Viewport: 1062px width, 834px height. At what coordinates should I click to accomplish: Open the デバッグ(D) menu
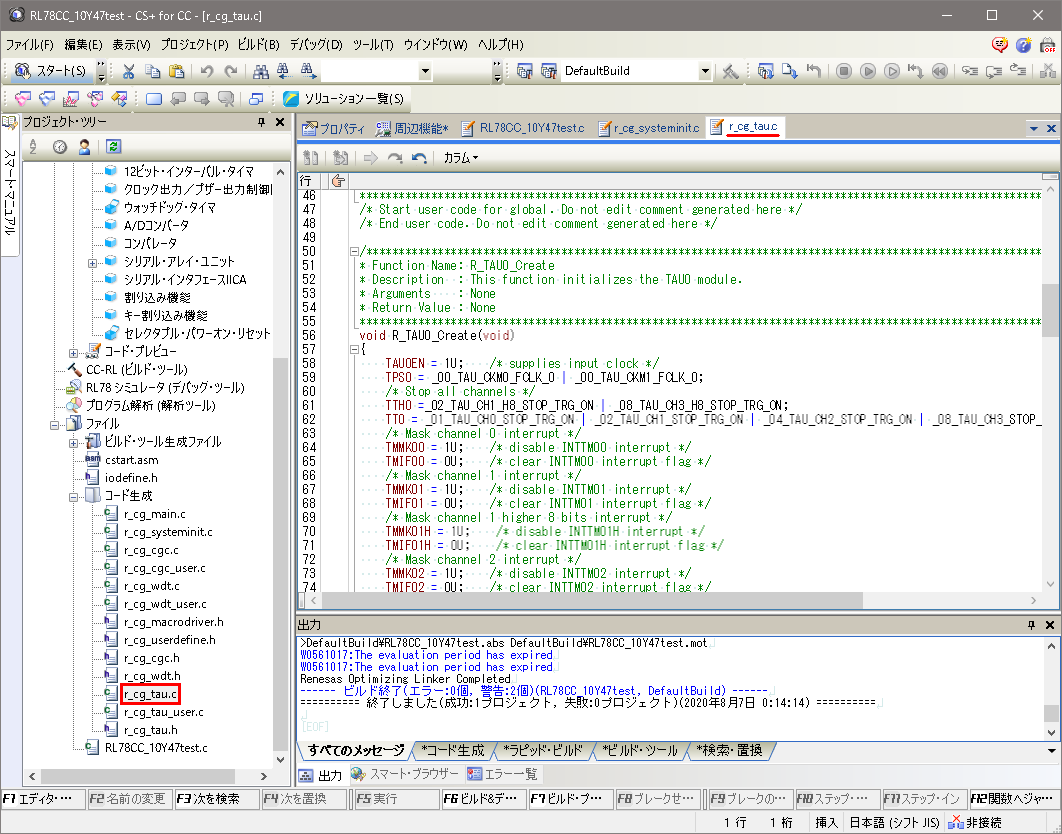(316, 45)
